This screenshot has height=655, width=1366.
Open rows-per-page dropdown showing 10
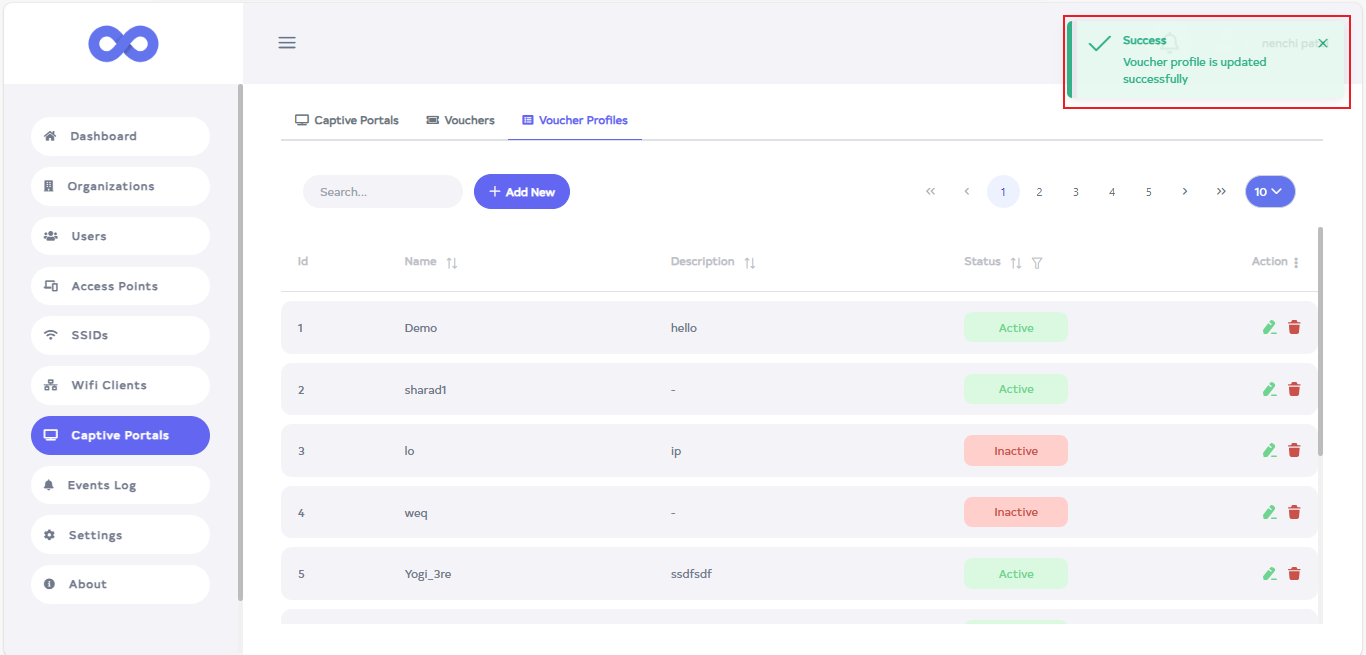point(1269,192)
